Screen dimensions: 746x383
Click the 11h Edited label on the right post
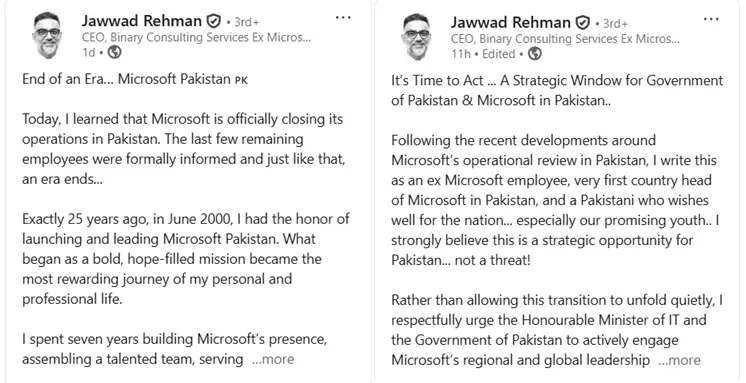(x=483, y=54)
